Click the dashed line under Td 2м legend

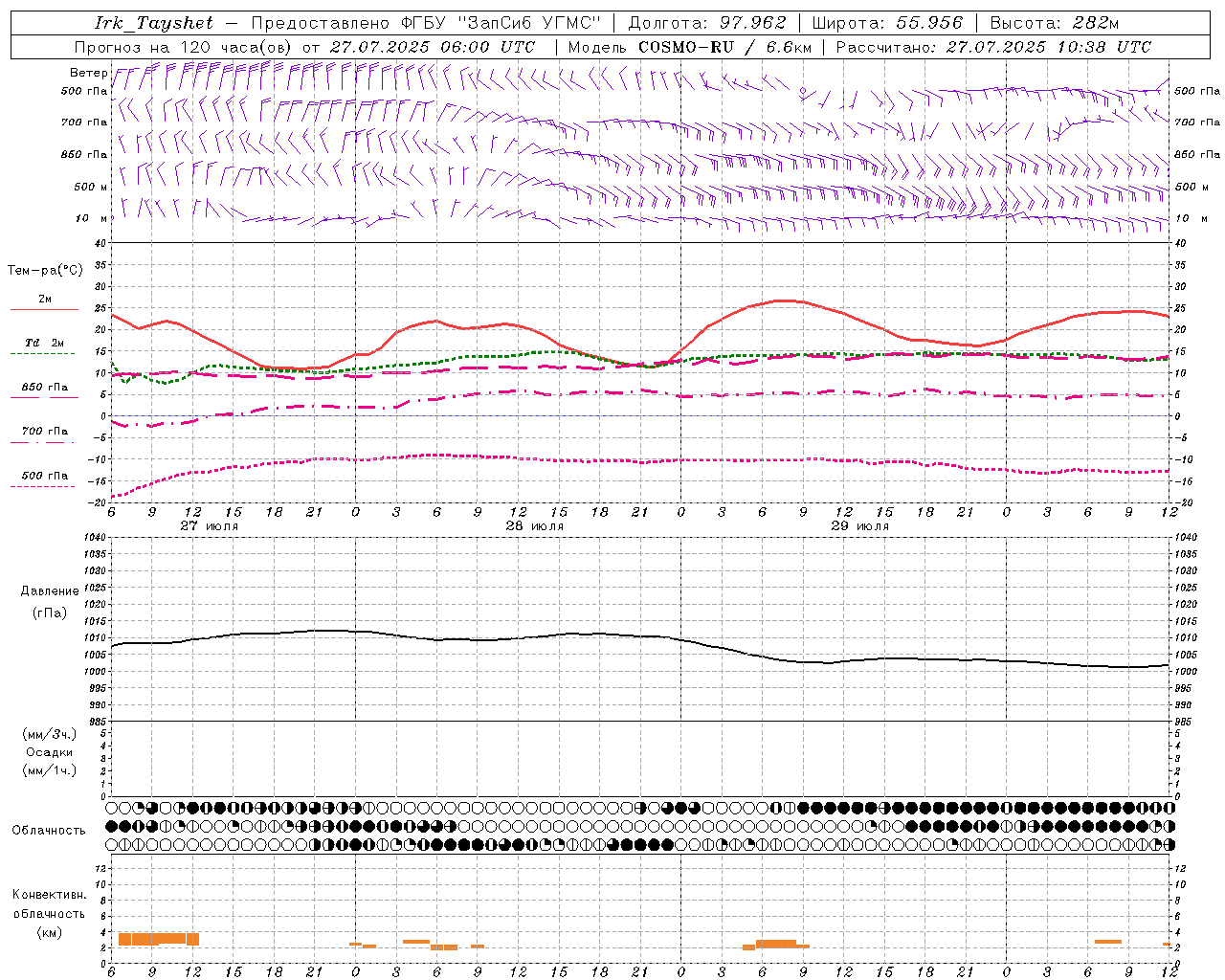point(43,354)
